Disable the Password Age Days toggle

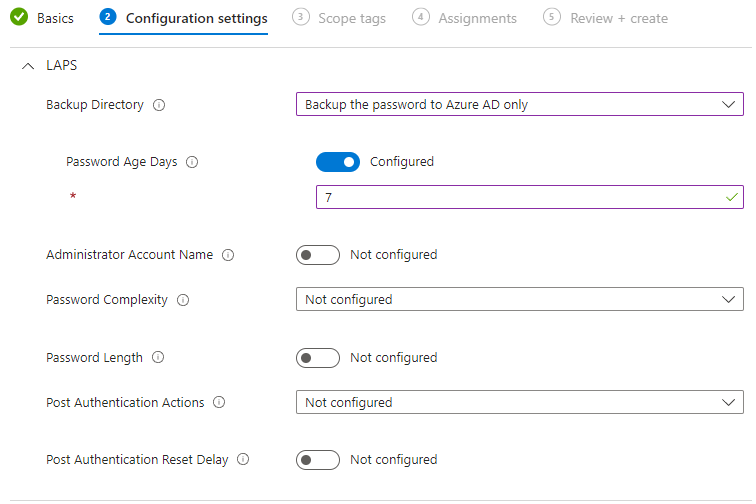[x=338, y=162]
